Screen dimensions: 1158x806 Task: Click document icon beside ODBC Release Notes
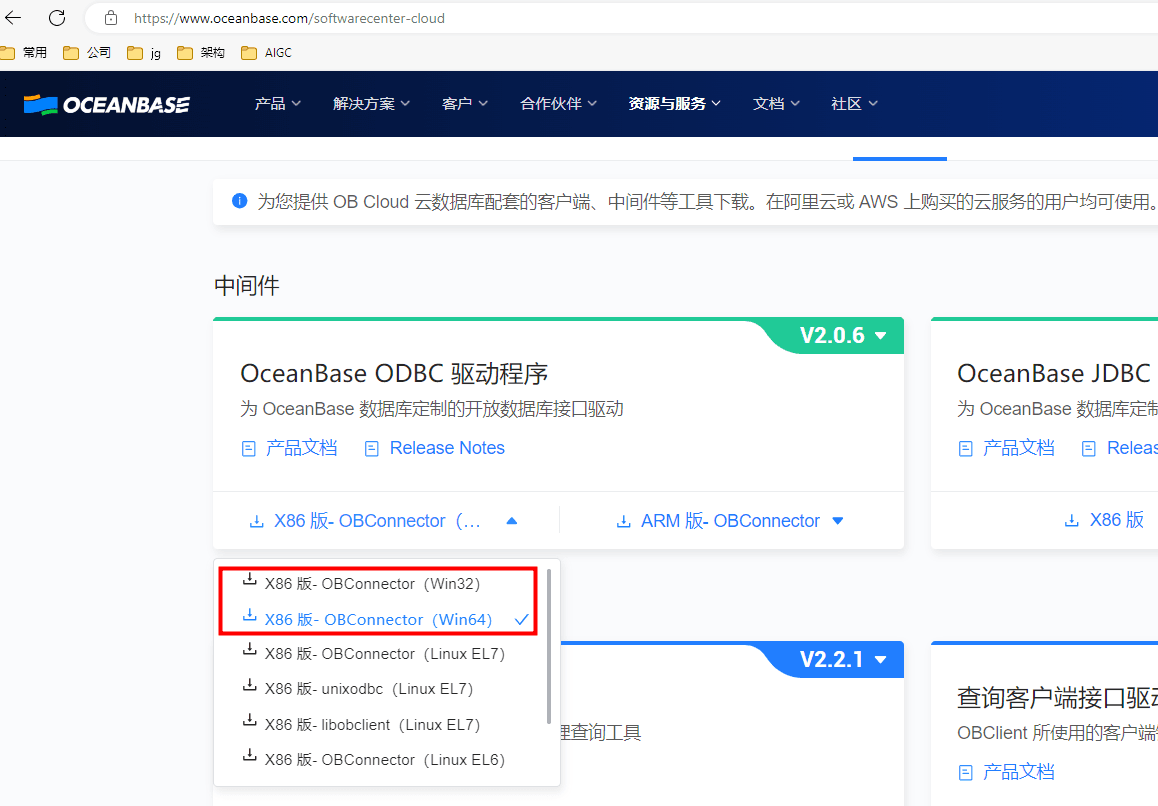tap(371, 448)
